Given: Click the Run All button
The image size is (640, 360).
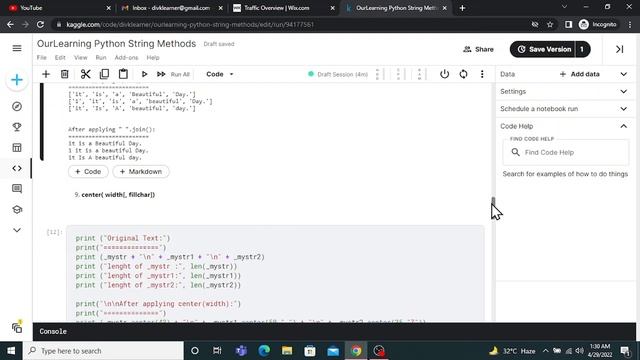Looking at the screenshot, I should point(174,74).
